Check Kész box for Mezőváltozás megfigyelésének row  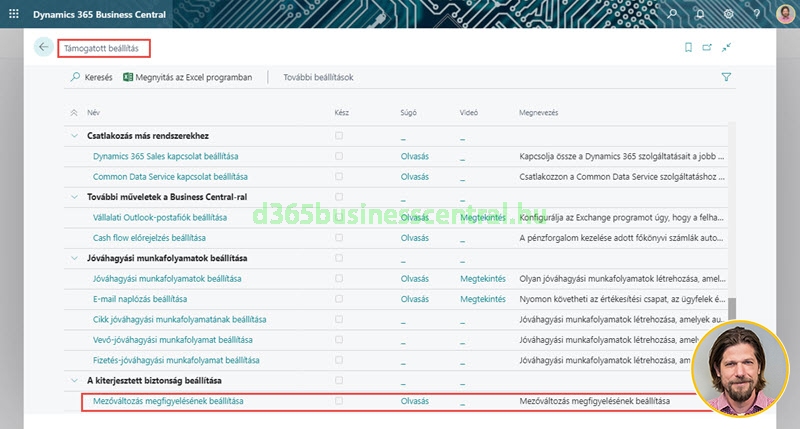(x=339, y=401)
